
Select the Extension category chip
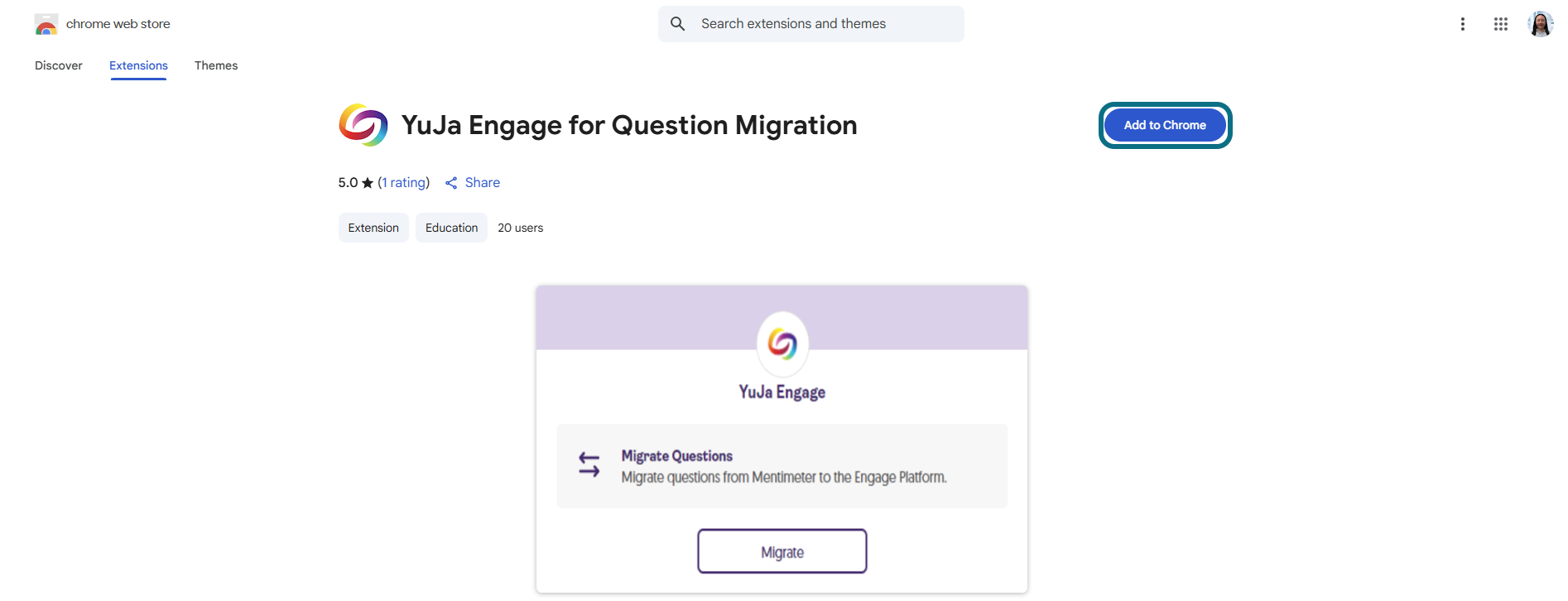click(373, 228)
